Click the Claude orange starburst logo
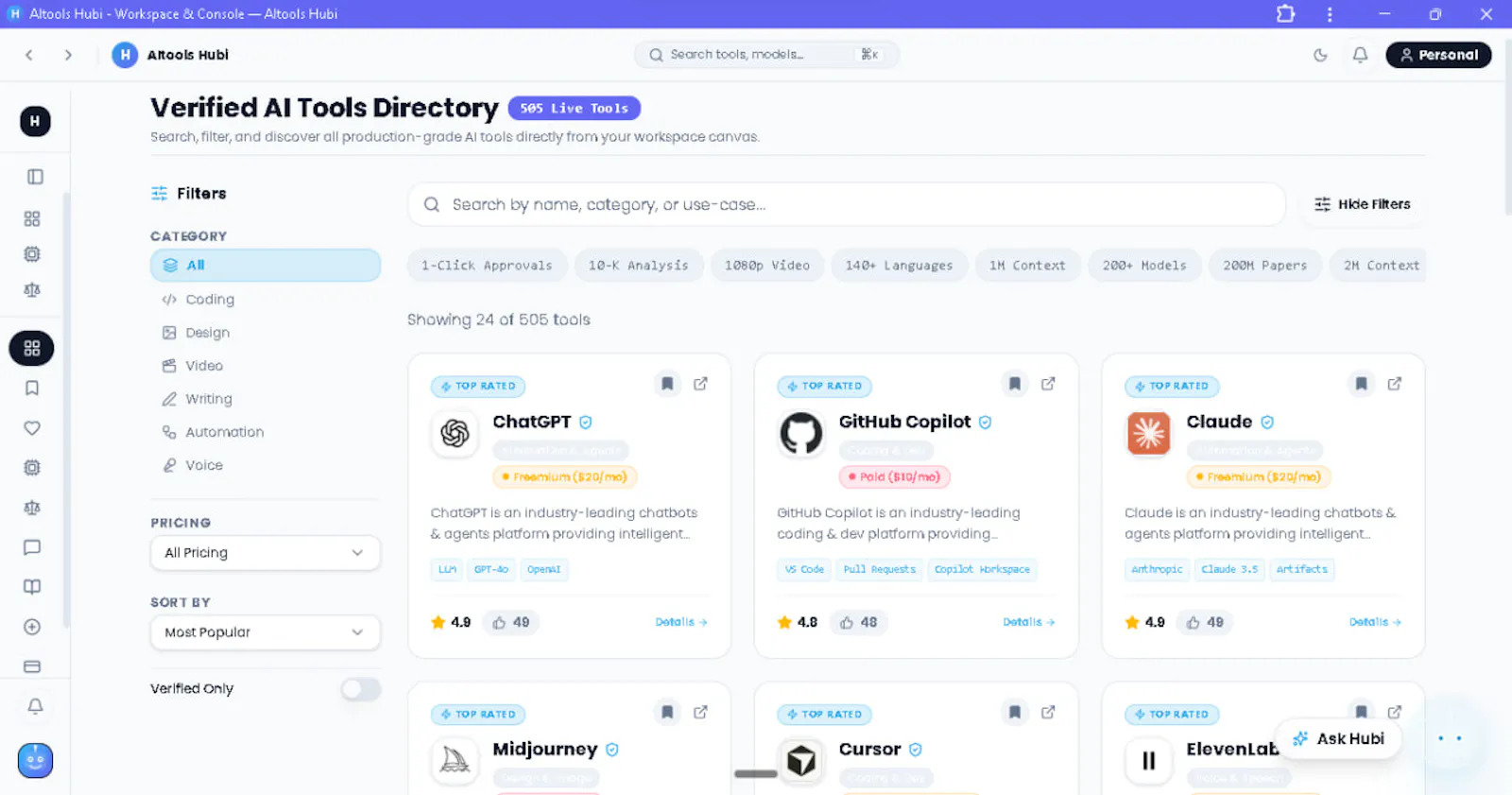The image size is (1512, 795). (x=1149, y=434)
